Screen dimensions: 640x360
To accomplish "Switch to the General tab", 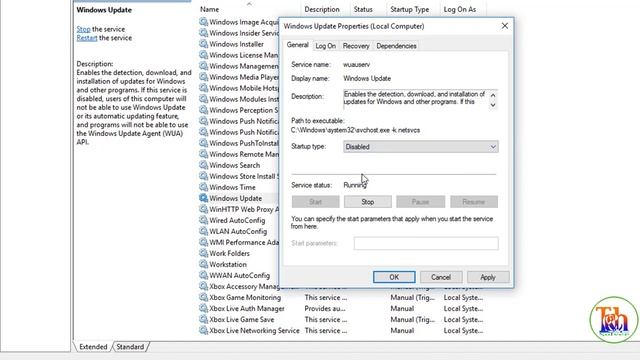I will point(297,45).
